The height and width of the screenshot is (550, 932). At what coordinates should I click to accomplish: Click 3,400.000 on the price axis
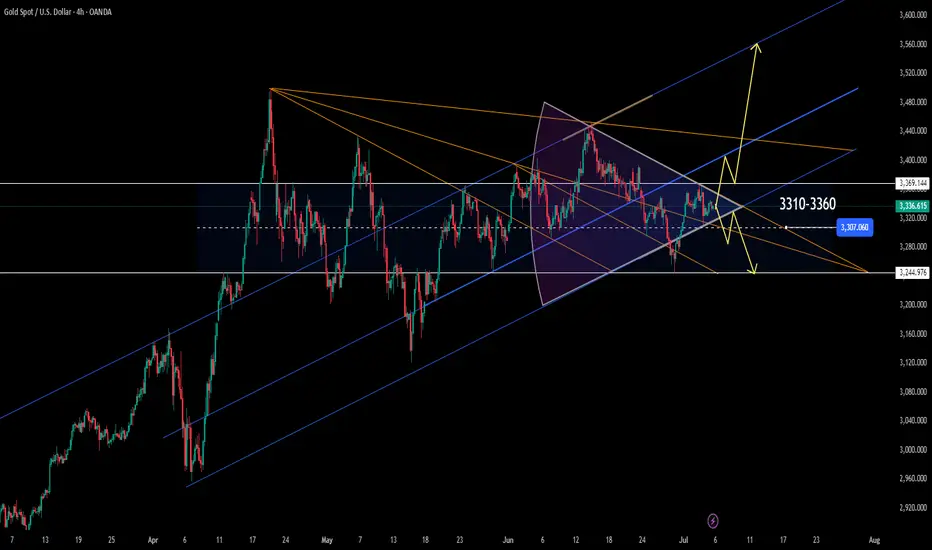point(913,160)
